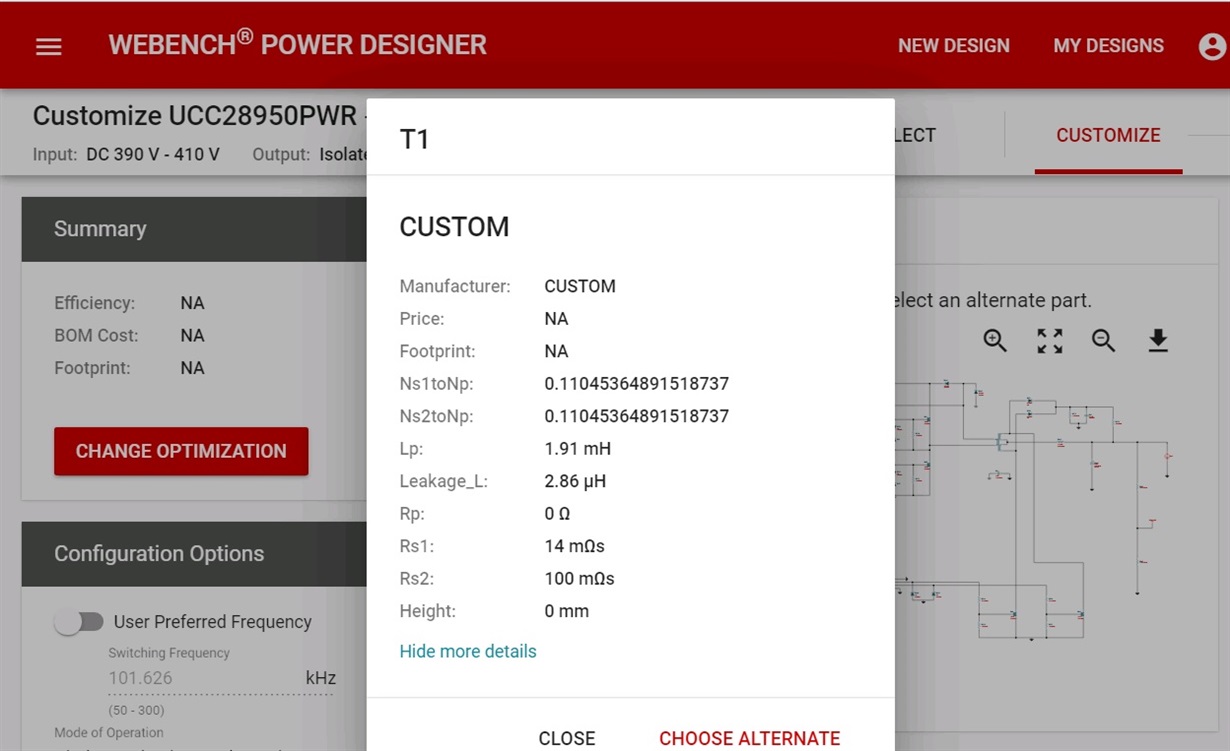Toggle User Preferred Frequency switch
The image size is (1230, 751).
click(x=79, y=622)
